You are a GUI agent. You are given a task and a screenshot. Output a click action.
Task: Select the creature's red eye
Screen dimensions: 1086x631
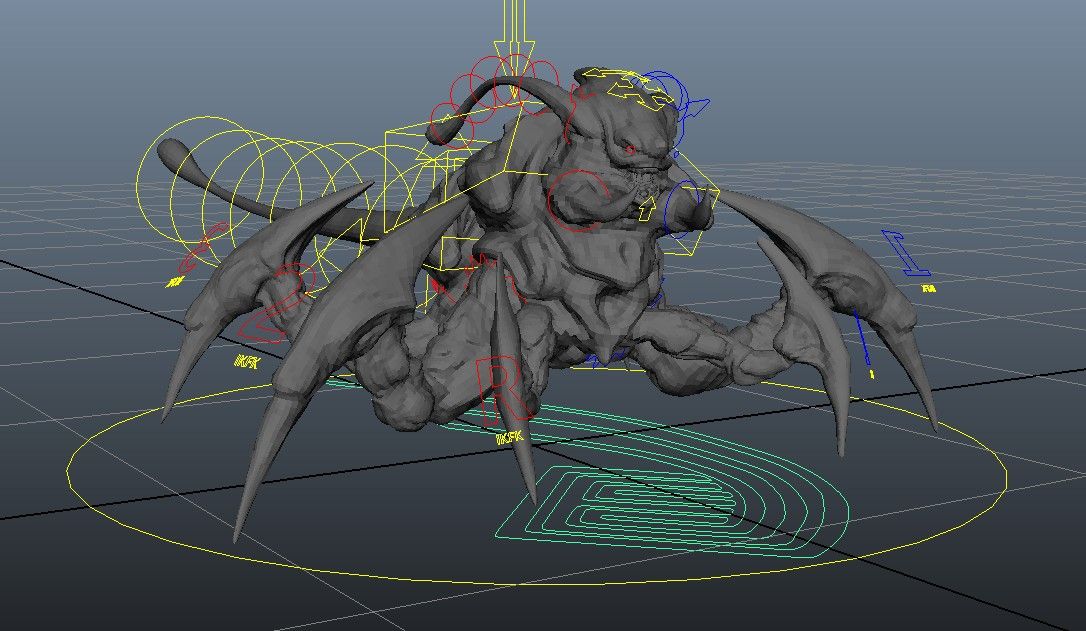point(629,149)
